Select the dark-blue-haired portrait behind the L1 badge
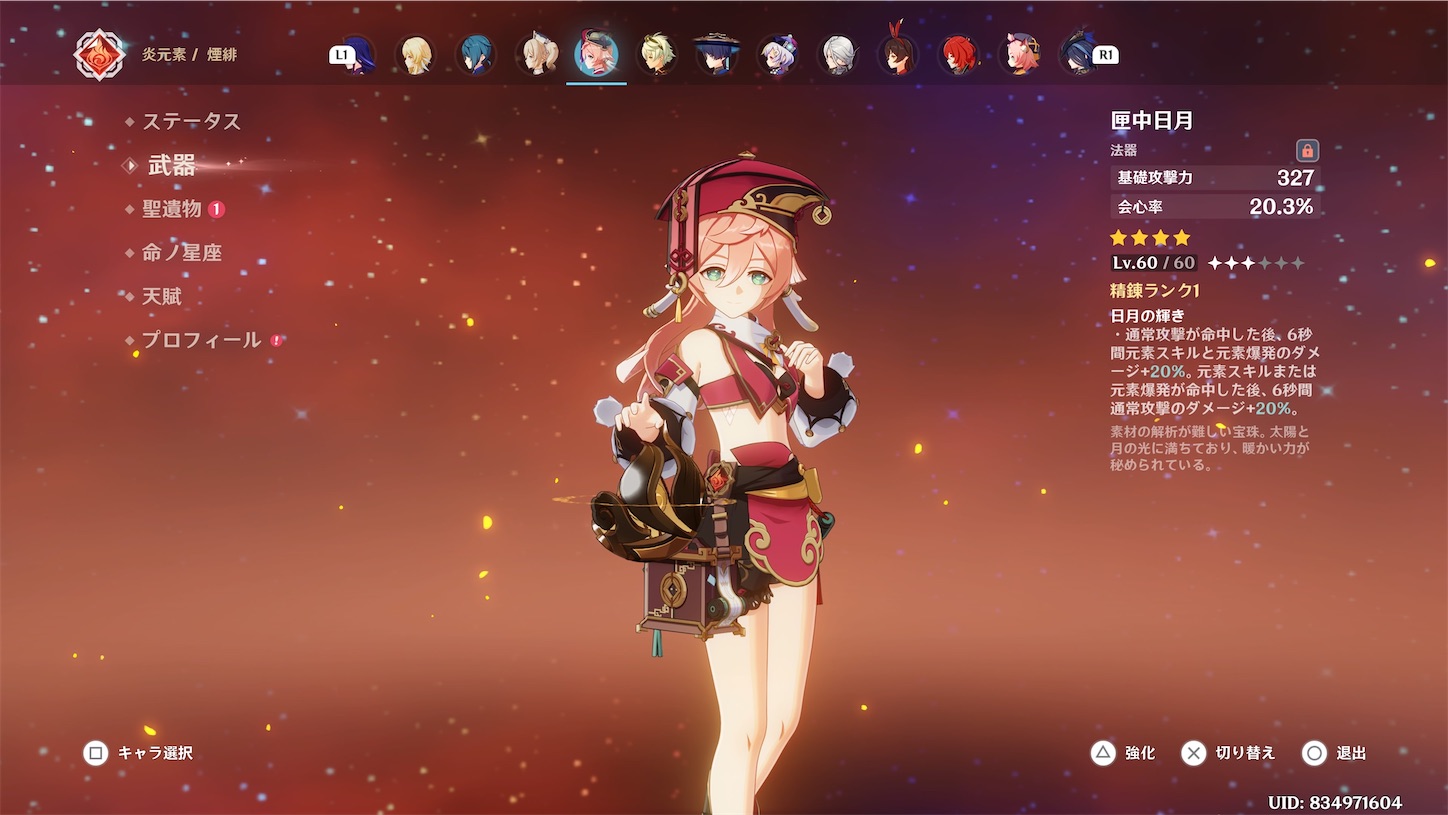 360,55
